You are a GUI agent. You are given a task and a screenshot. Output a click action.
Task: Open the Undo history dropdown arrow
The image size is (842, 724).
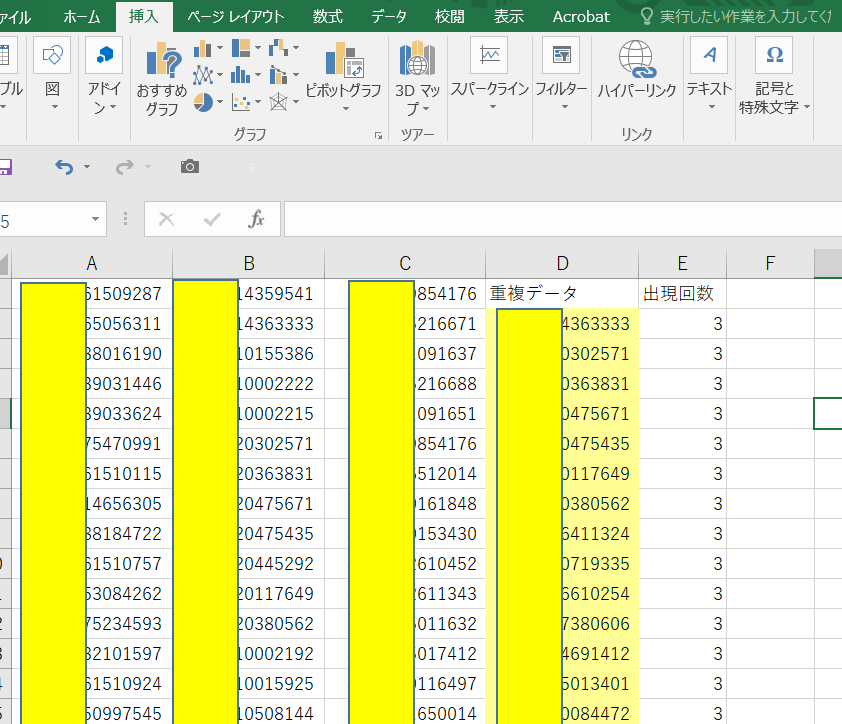[x=87, y=167]
